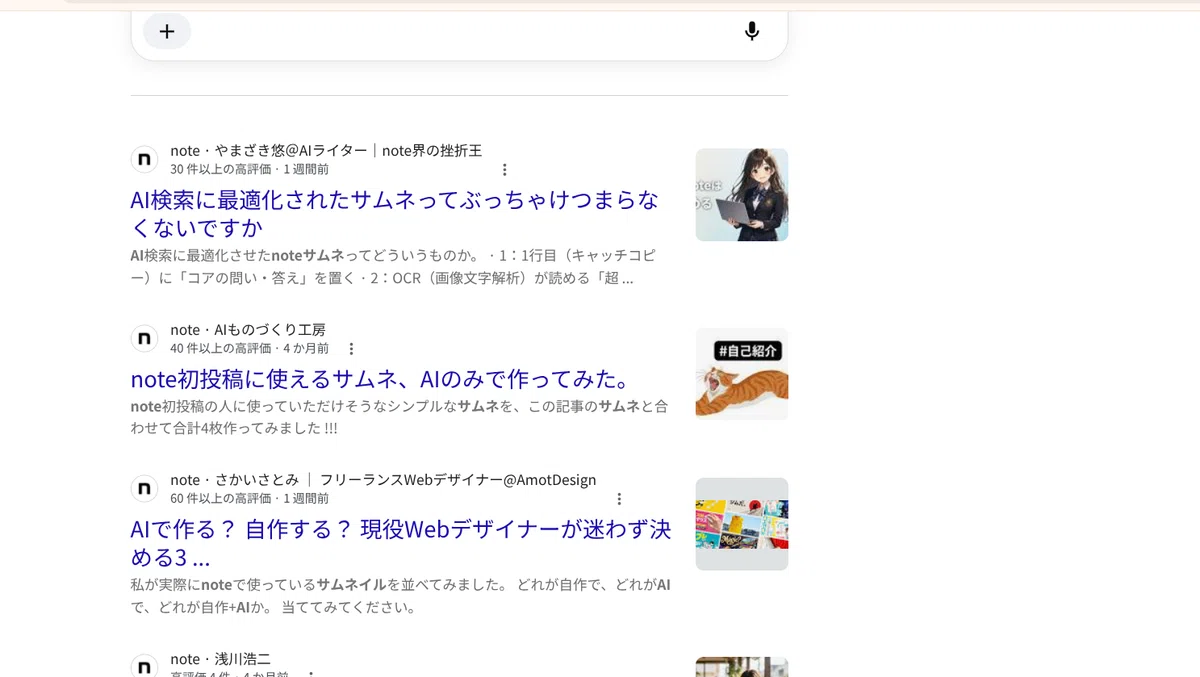
Task: Click source text note・AIものづくり工房
Action: pyautogui.click(x=248, y=329)
